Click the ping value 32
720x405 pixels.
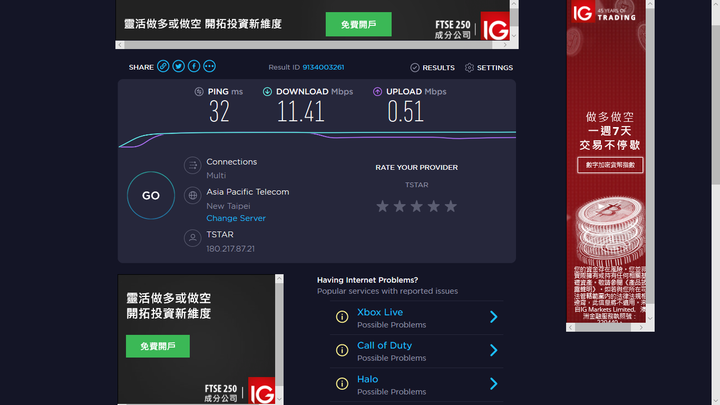tap(219, 112)
